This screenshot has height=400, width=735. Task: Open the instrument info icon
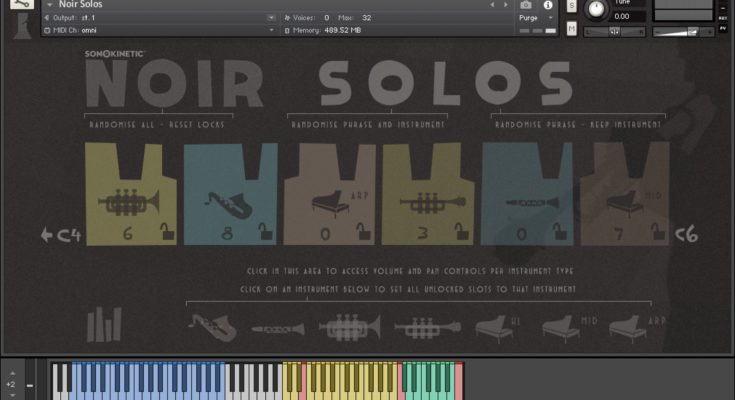(x=548, y=5)
